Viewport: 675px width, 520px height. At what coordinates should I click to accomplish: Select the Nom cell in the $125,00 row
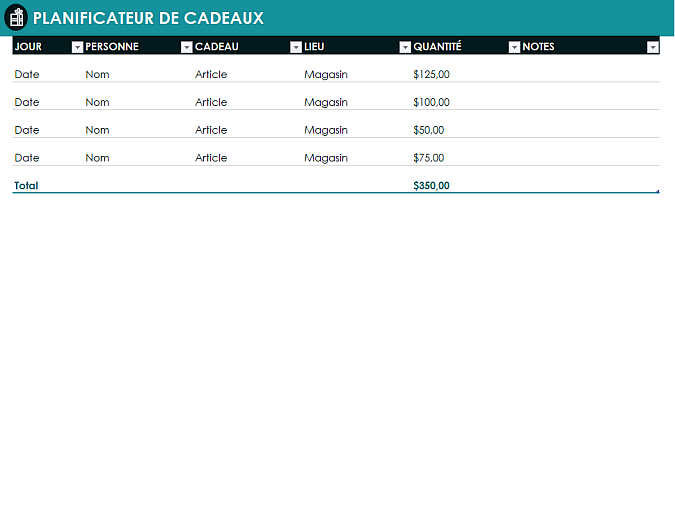click(97, 74)
